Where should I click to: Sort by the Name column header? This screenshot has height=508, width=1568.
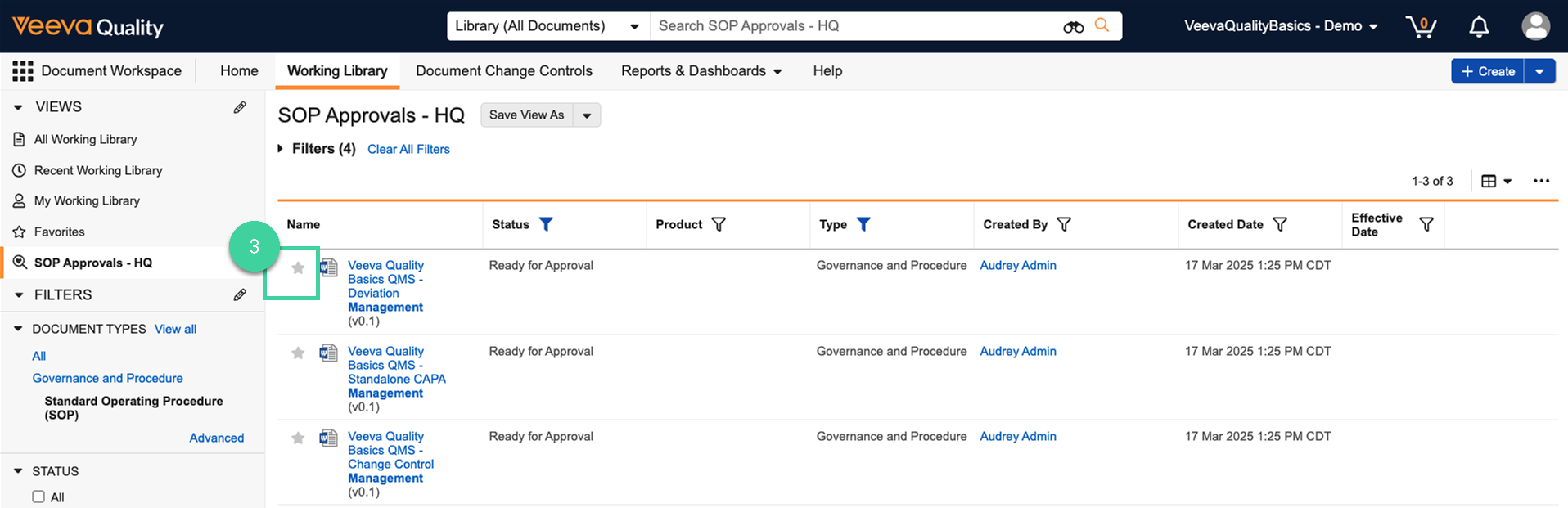[303, 224]
